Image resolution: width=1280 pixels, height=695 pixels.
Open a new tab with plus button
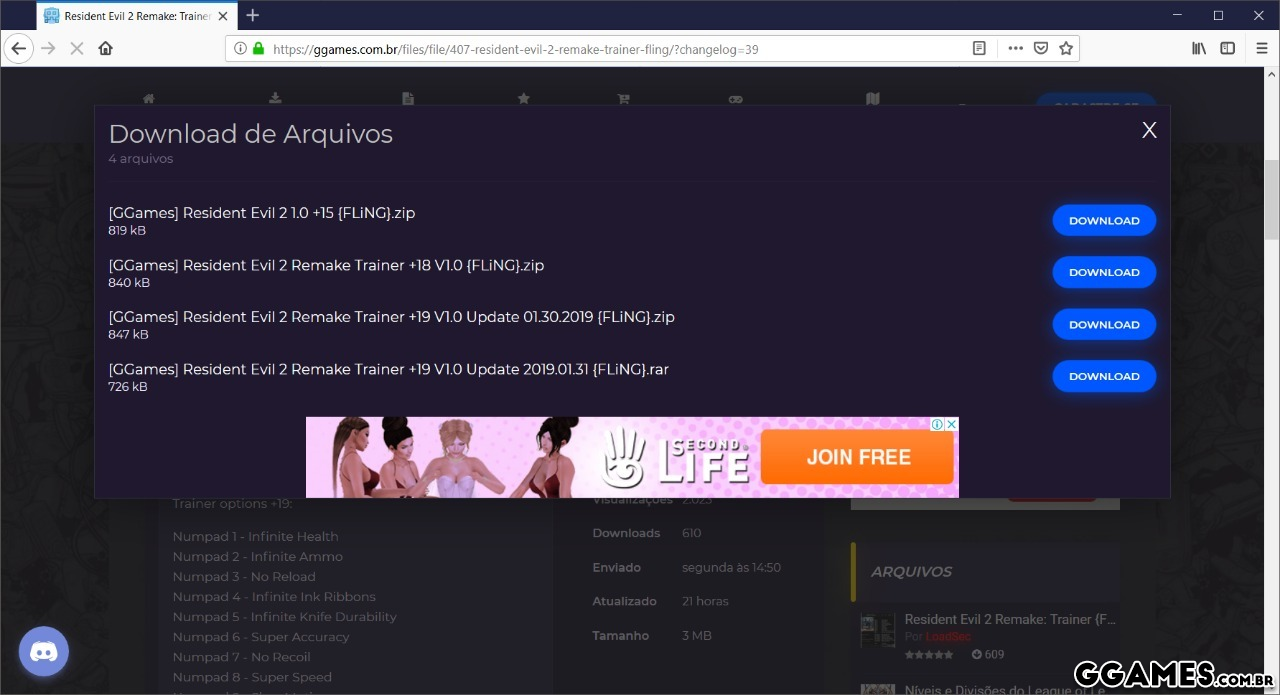(252, 15)
